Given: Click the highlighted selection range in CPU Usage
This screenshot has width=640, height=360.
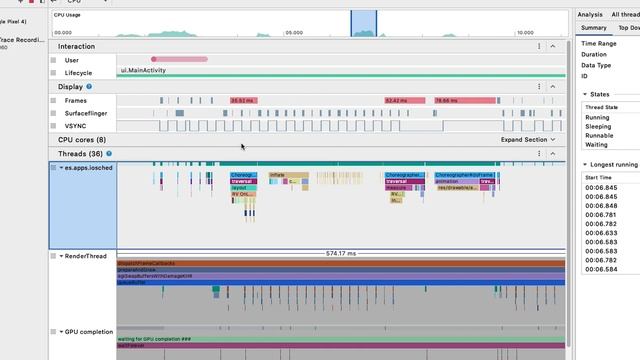Looking at the screenshot, I should tap(364, 24).
